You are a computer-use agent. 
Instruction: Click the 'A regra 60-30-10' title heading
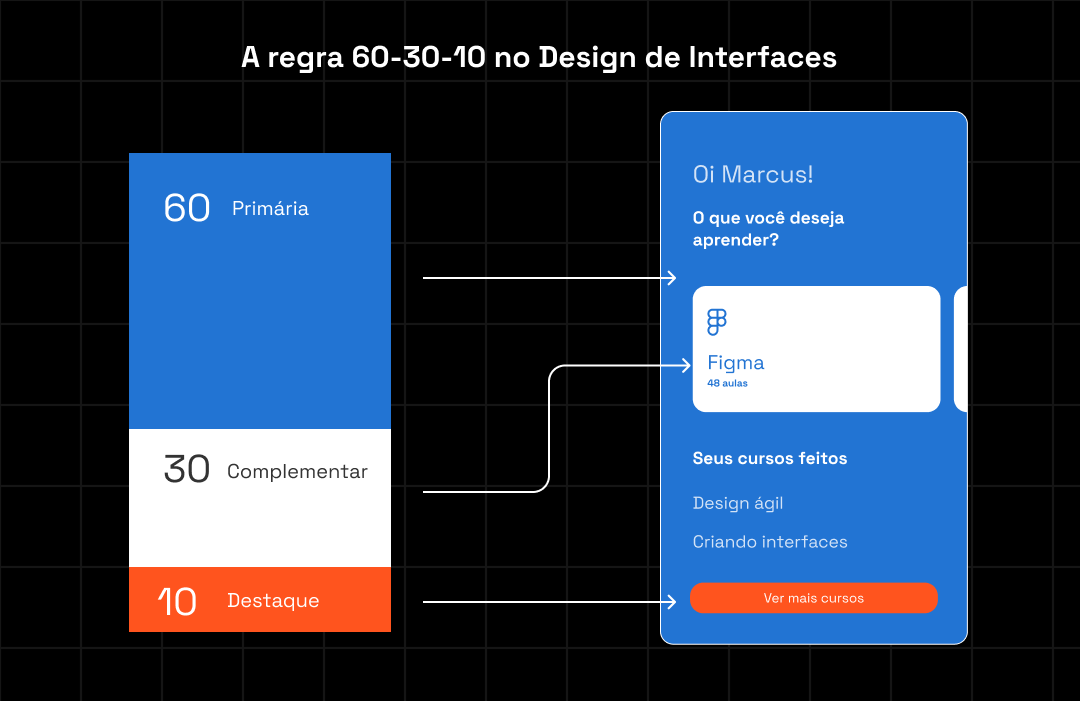coord(539,57)
